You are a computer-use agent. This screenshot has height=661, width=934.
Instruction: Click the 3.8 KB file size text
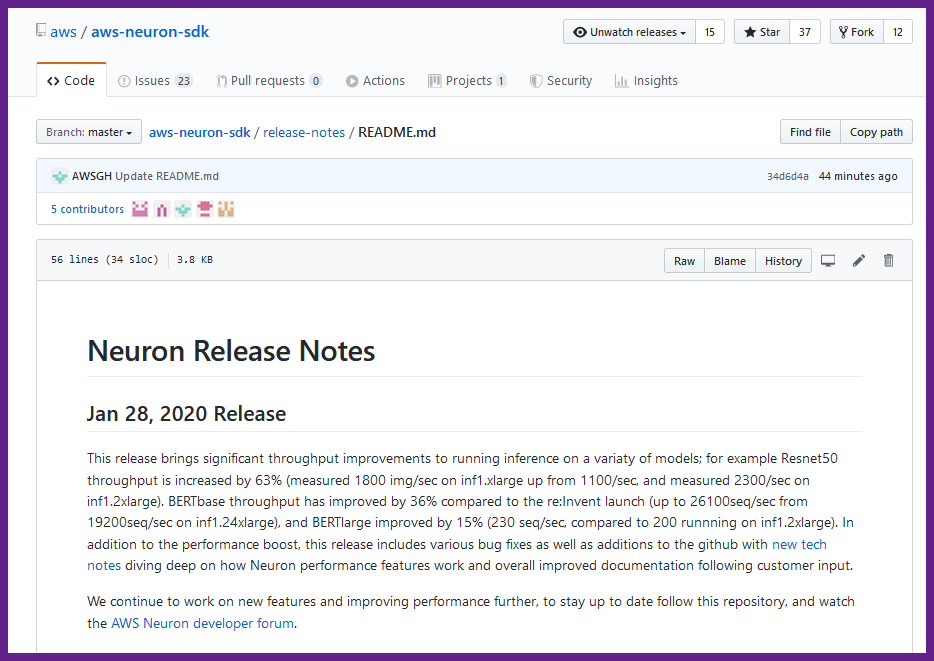(x=195, y=260)
